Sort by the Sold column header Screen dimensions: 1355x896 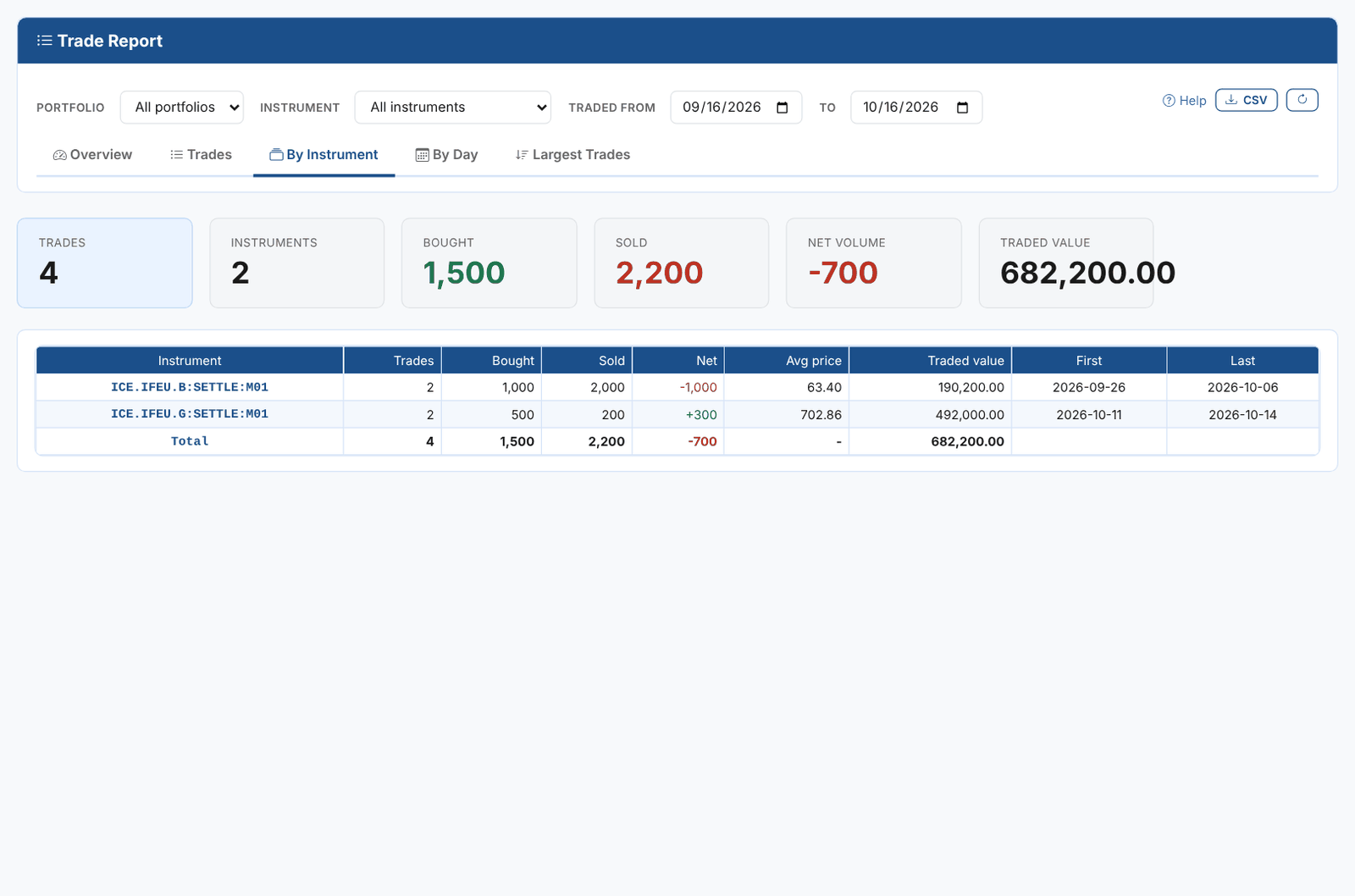[588, 361]
